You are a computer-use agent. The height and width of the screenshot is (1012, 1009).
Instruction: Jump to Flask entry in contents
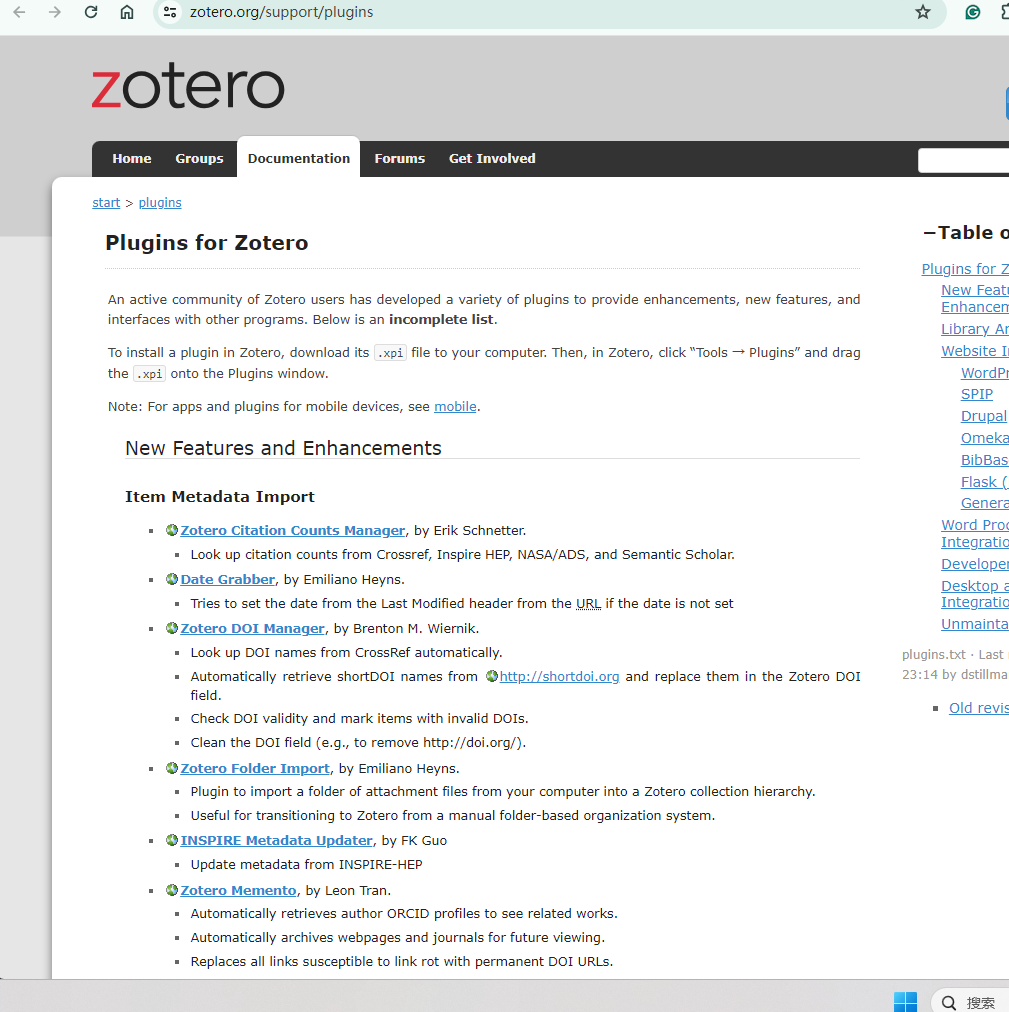pos(984,482)
